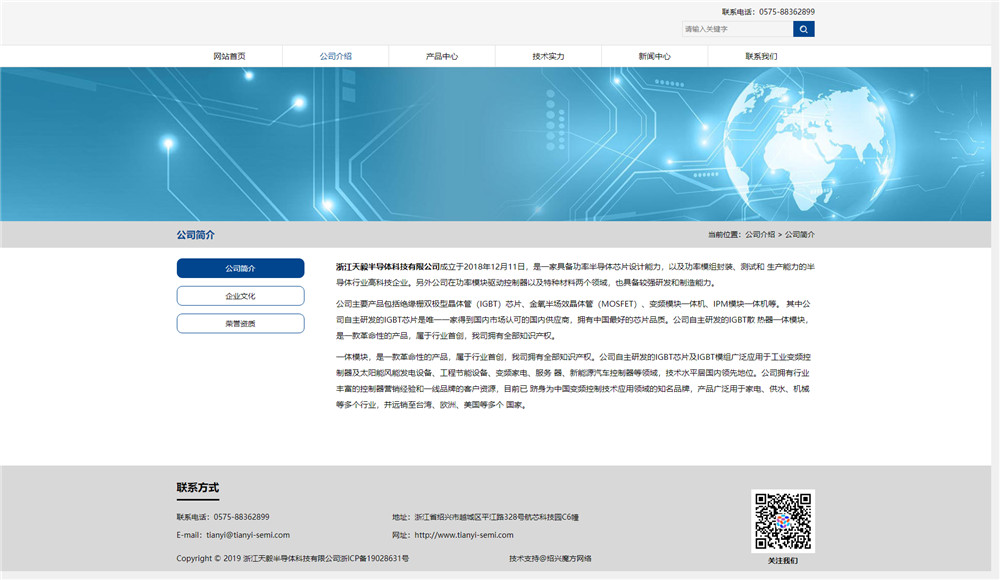The image size is (1000, 580).
Task: Open the 技术实力 section
Action: (547, 56)
